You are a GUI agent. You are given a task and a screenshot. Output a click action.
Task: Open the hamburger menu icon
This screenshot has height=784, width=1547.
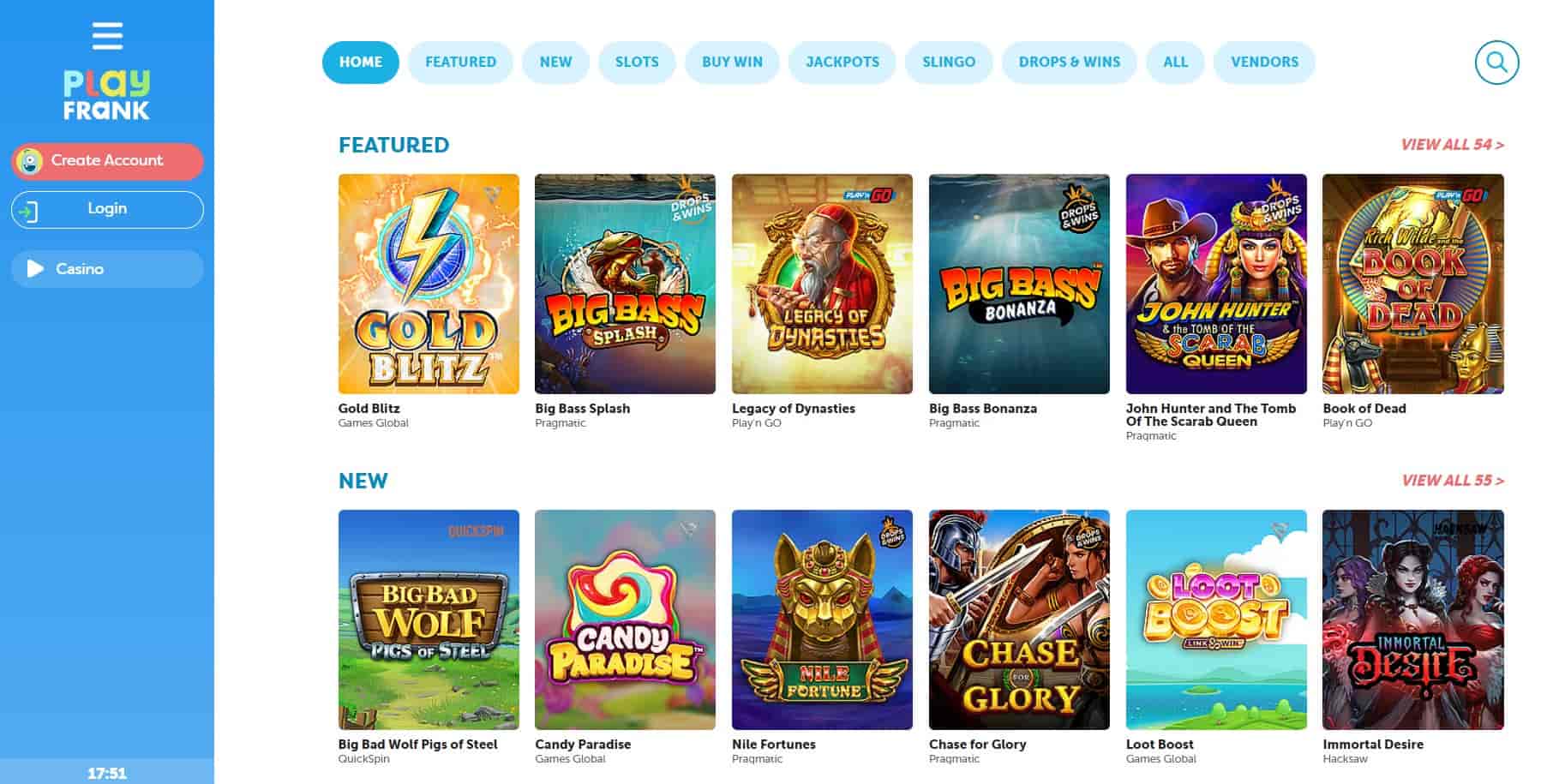(107, 36)
